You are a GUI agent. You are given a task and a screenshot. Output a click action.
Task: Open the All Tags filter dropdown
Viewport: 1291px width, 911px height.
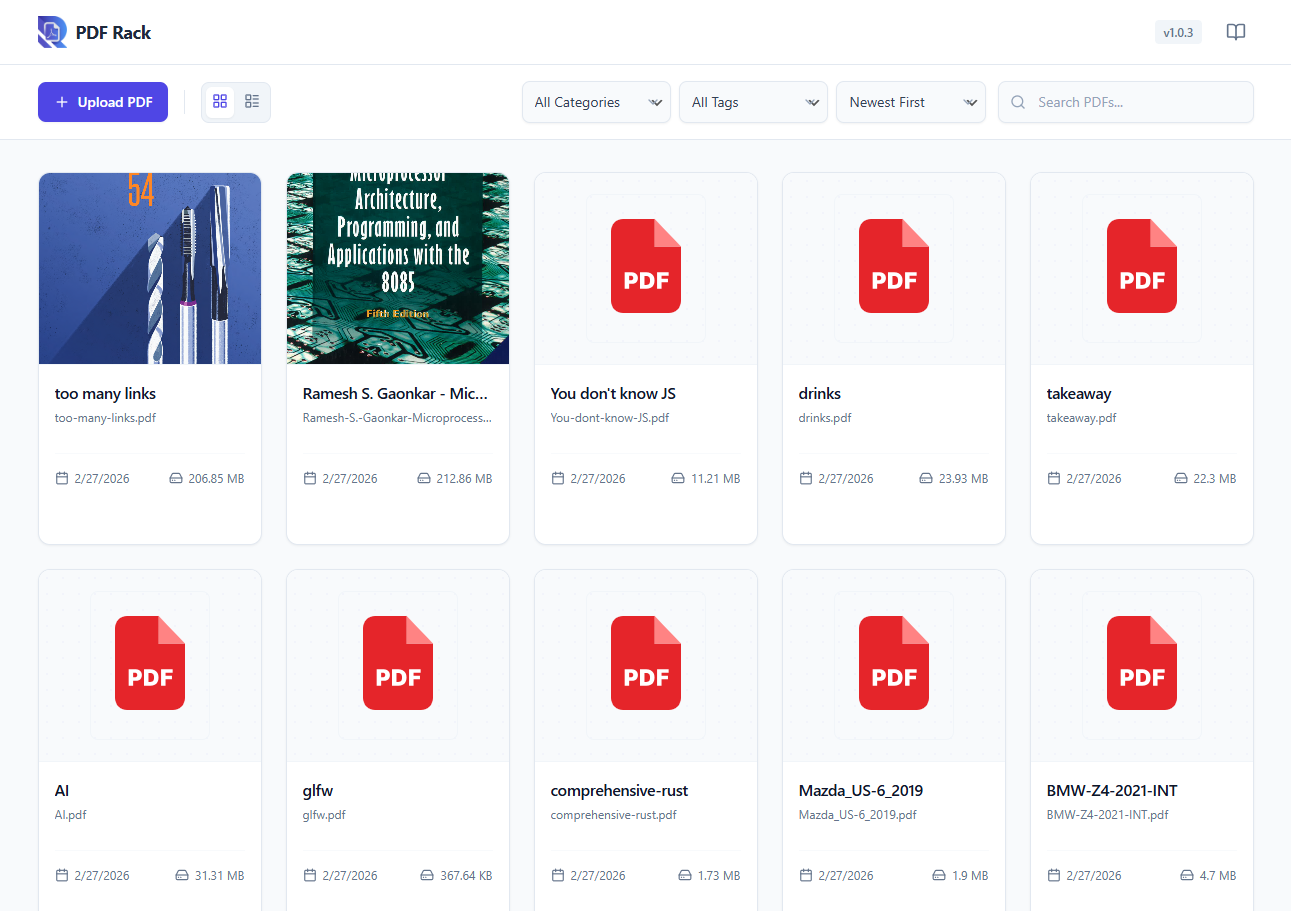(753, 102)
